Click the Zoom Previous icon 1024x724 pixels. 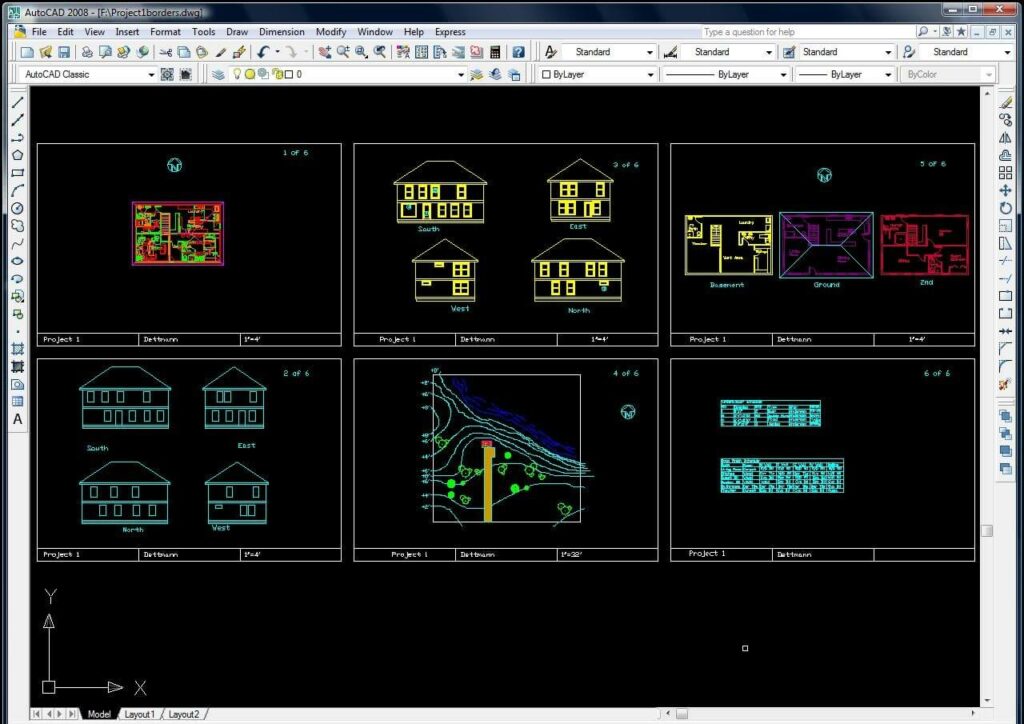pyautogui.click(x=379, y=52)
